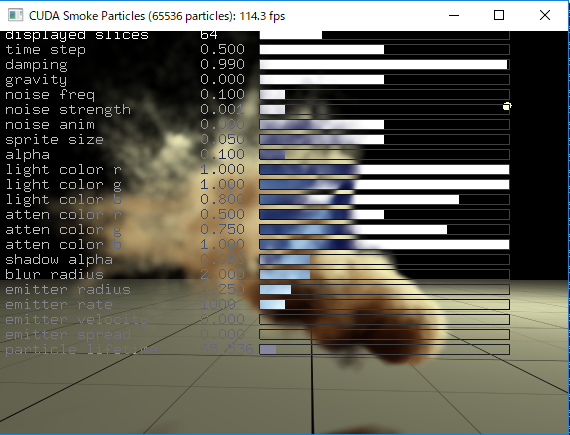
Task: Click the atten color g value 0.750
Action: click(x=222, y=229)
